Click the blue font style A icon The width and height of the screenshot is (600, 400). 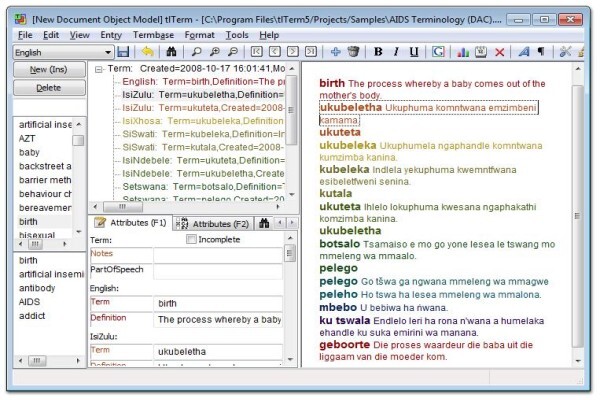pyautogui.click(x=524, y=52)
